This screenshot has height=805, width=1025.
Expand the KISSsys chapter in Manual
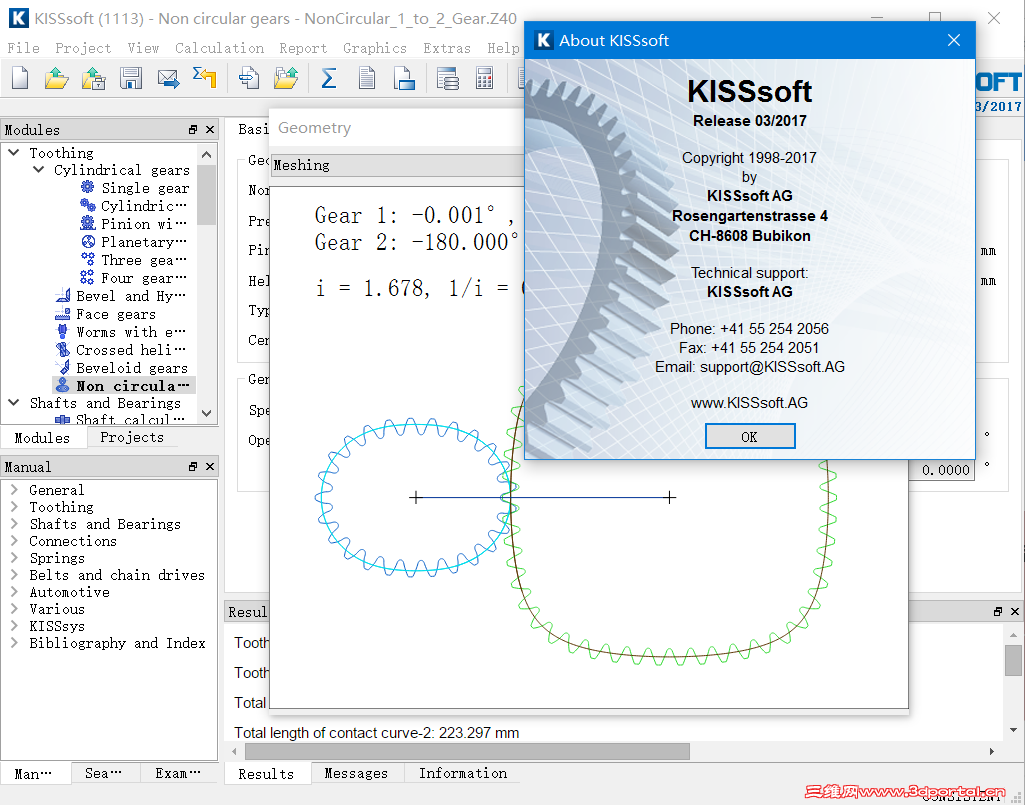[14, 625]
